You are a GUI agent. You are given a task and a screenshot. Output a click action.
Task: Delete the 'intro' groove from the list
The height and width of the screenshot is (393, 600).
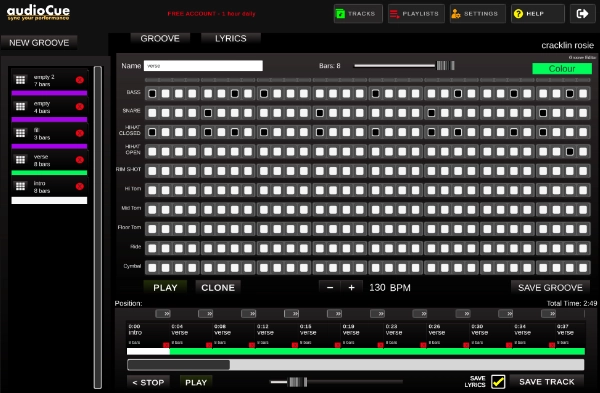click(80, 186)
